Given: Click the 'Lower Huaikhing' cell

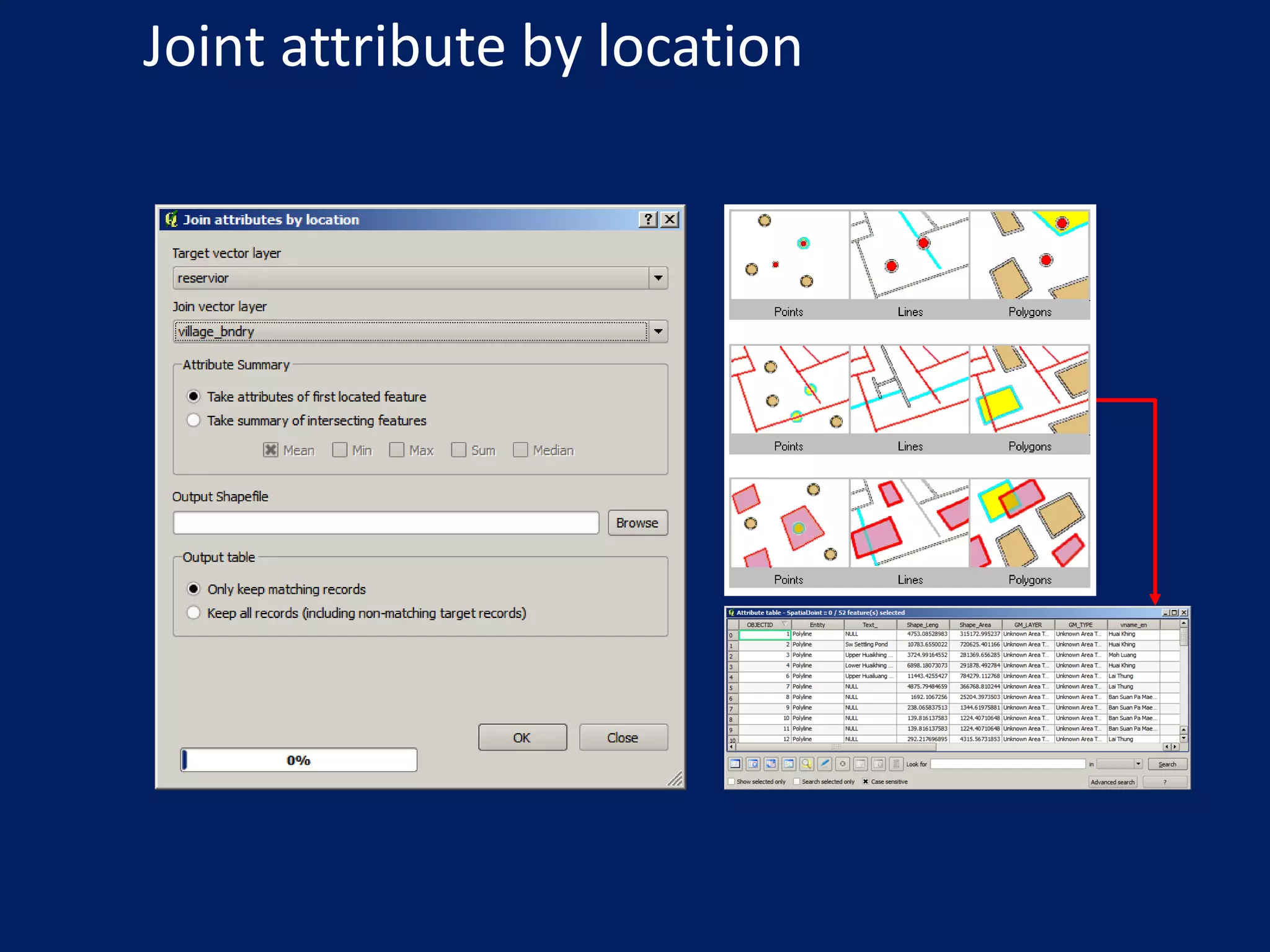Looking at the screenshot, I should pyautogui.click(x=870, y=666).
